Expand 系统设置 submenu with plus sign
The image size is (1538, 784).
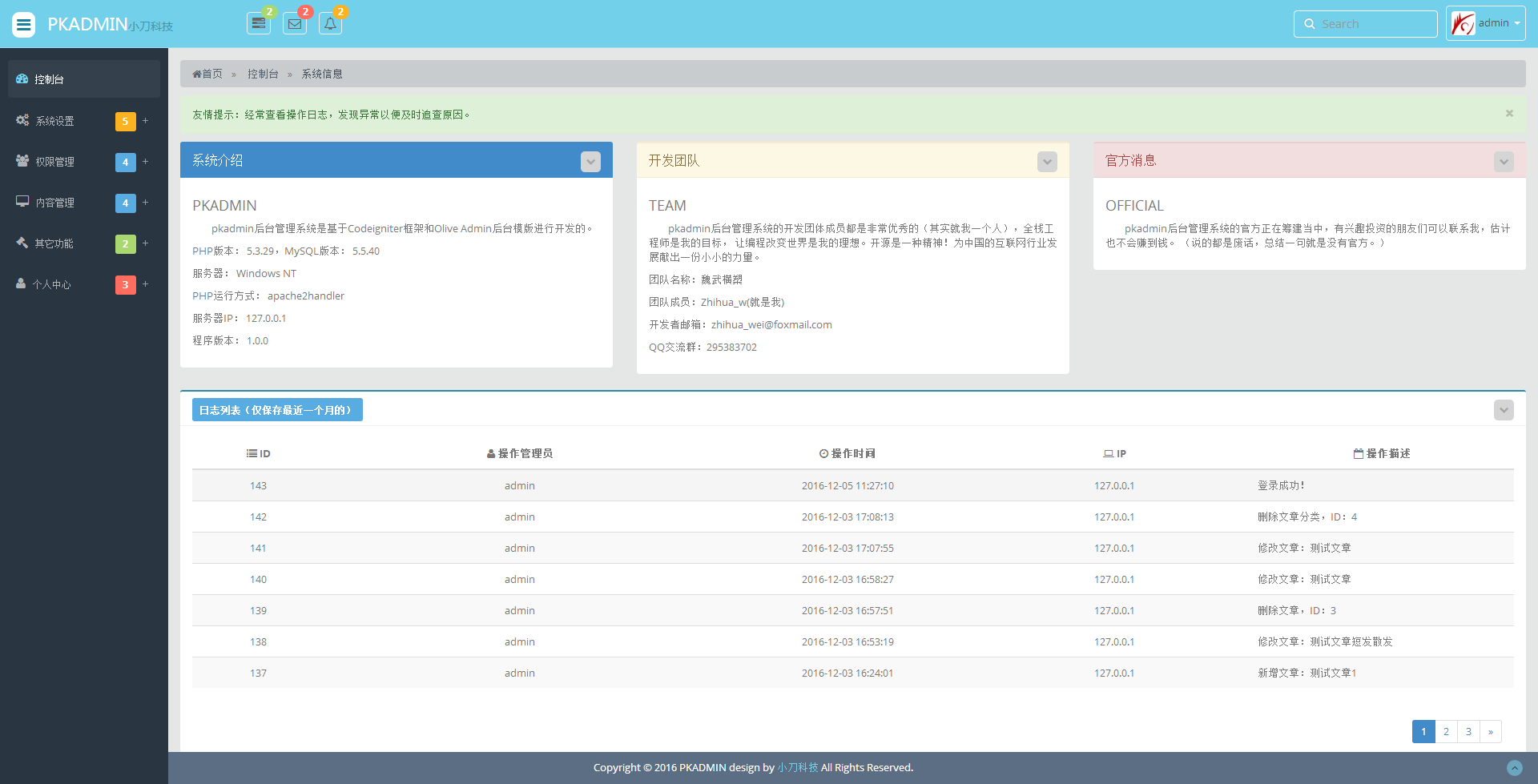146,121
